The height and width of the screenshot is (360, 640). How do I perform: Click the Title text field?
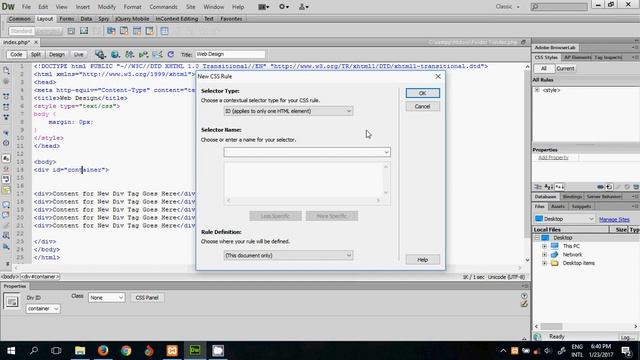pyautogui.click(x=230, y=54)
